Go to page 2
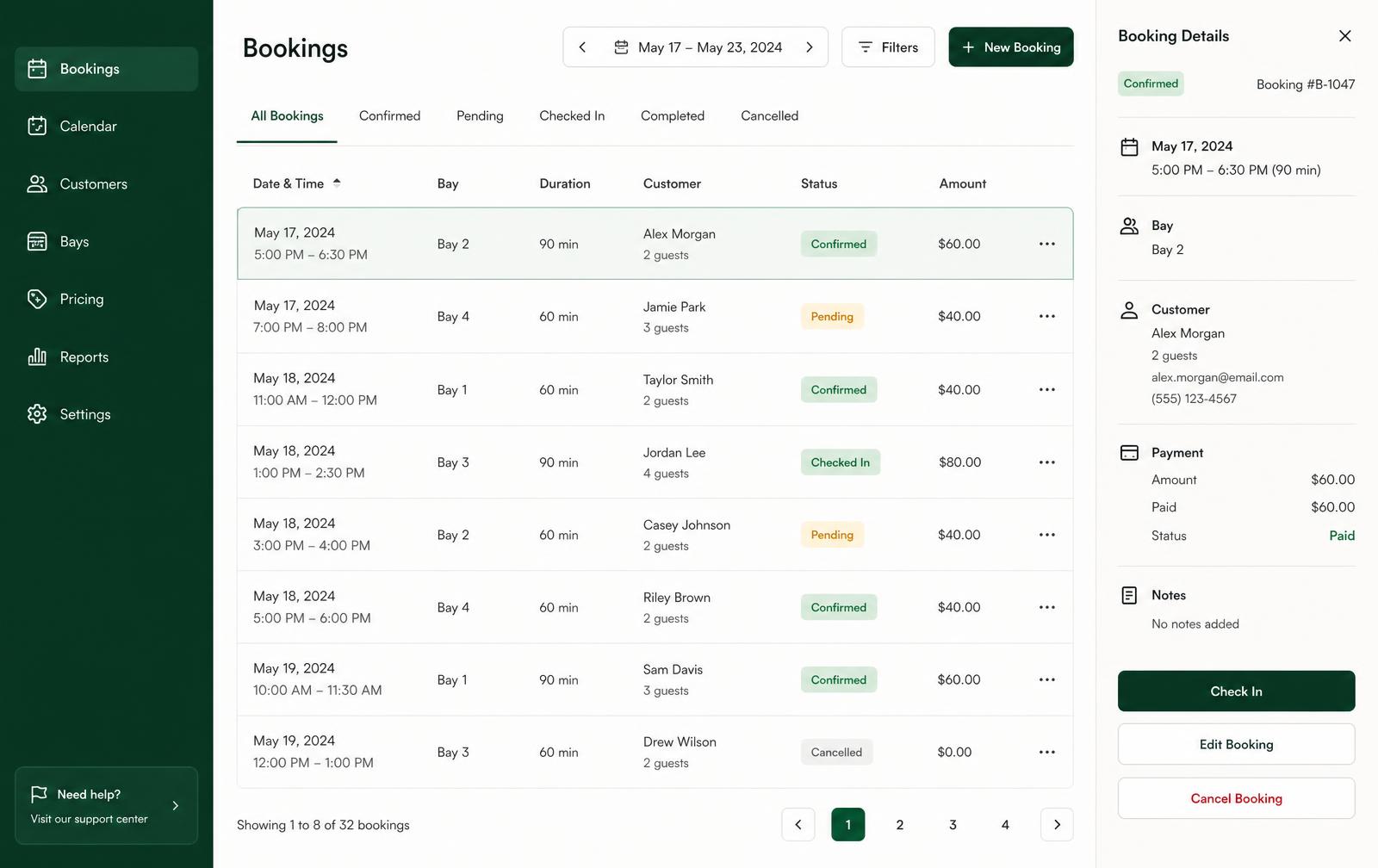 [x=900, y=825]
